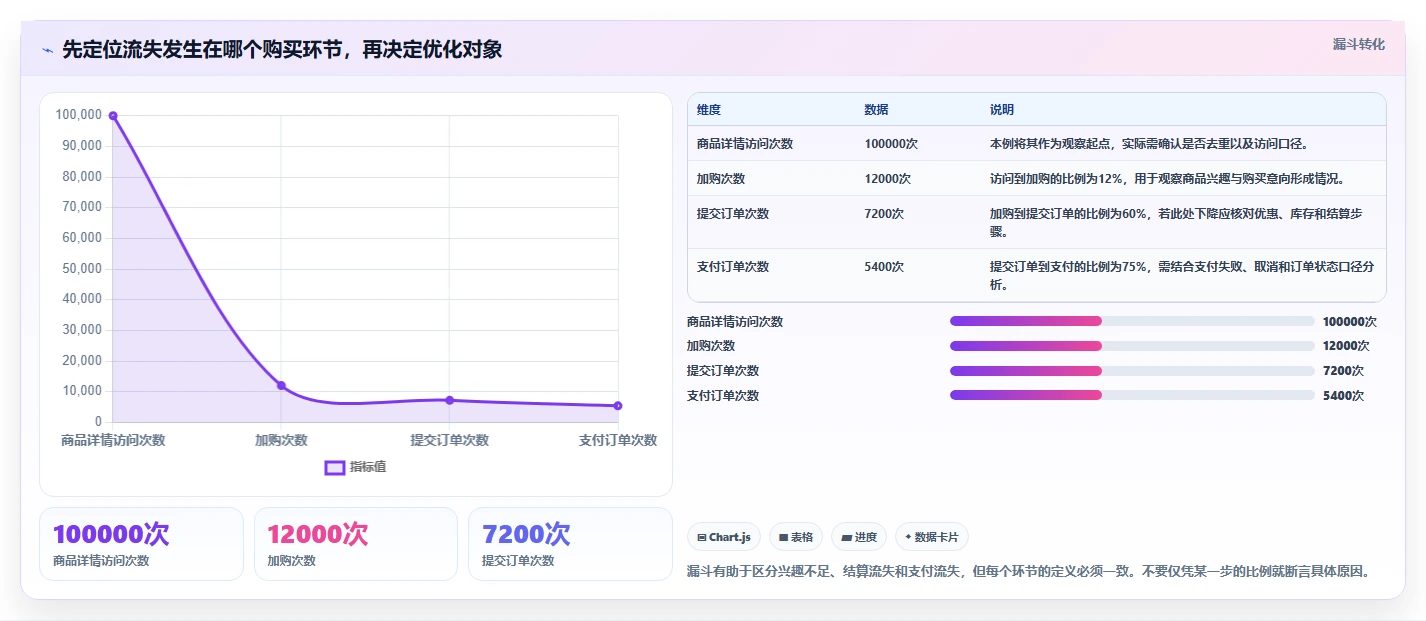Click the 提交订单次数 x-axis label

(449, 440)
